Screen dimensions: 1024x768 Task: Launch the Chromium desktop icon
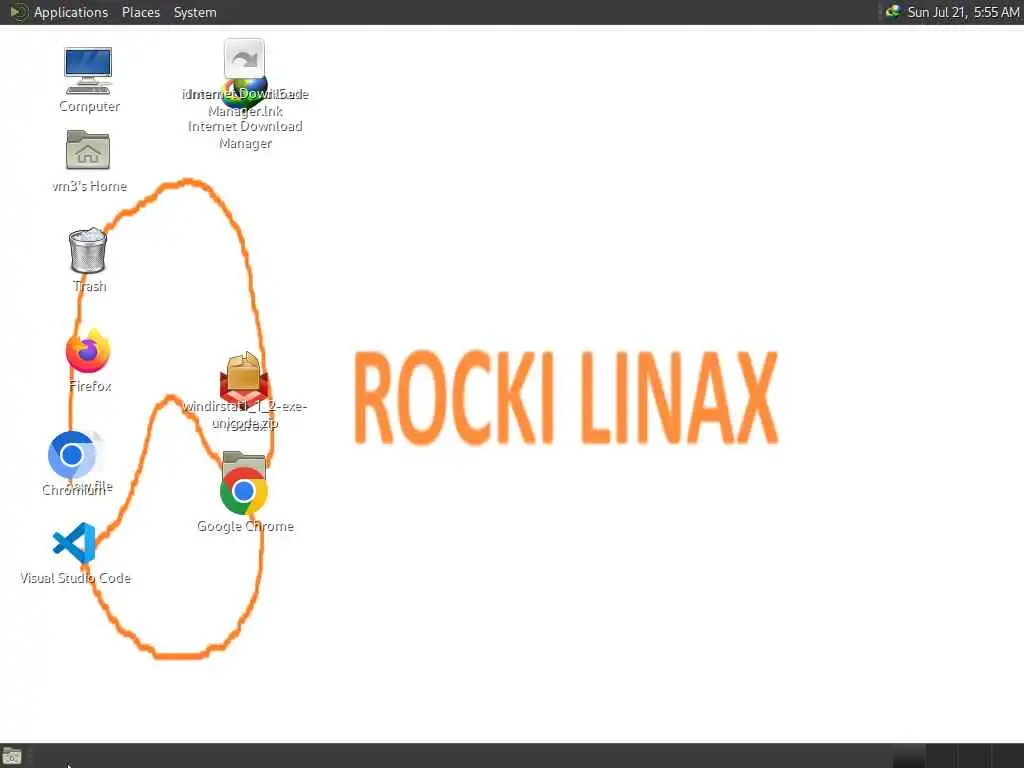[72, 455]
